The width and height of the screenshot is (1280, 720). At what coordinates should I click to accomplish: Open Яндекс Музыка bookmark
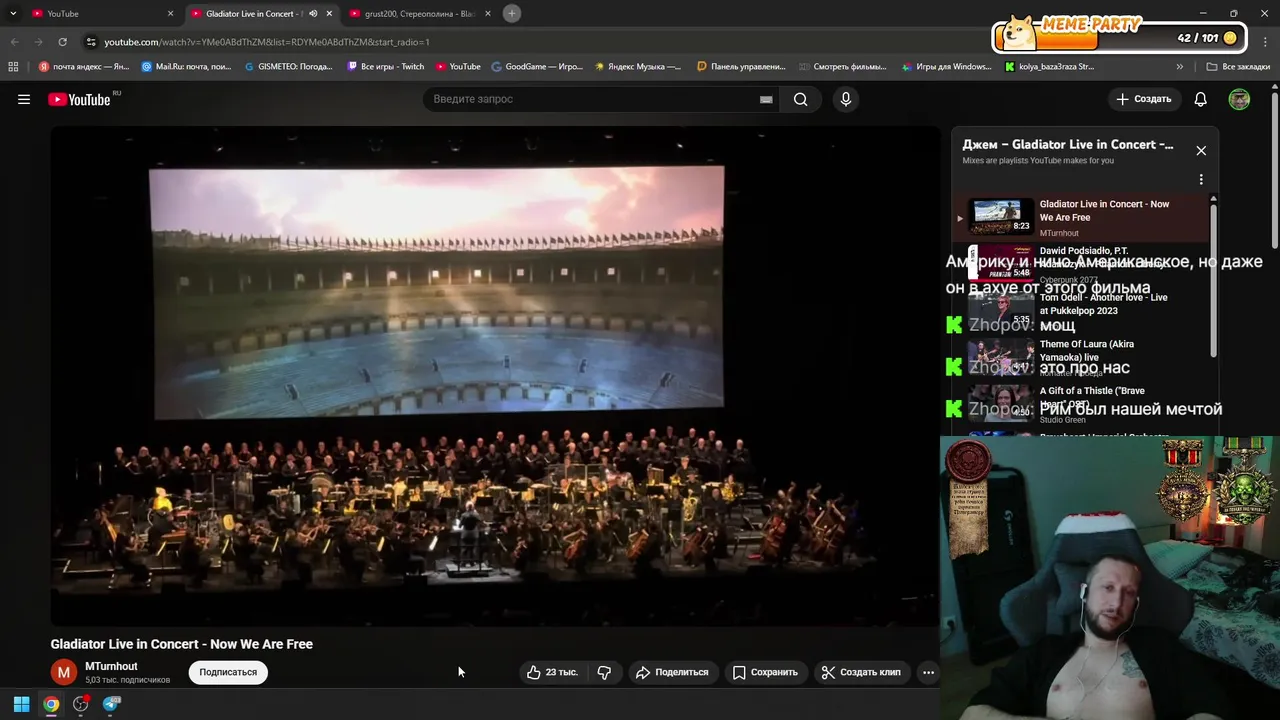pos(638,67)
